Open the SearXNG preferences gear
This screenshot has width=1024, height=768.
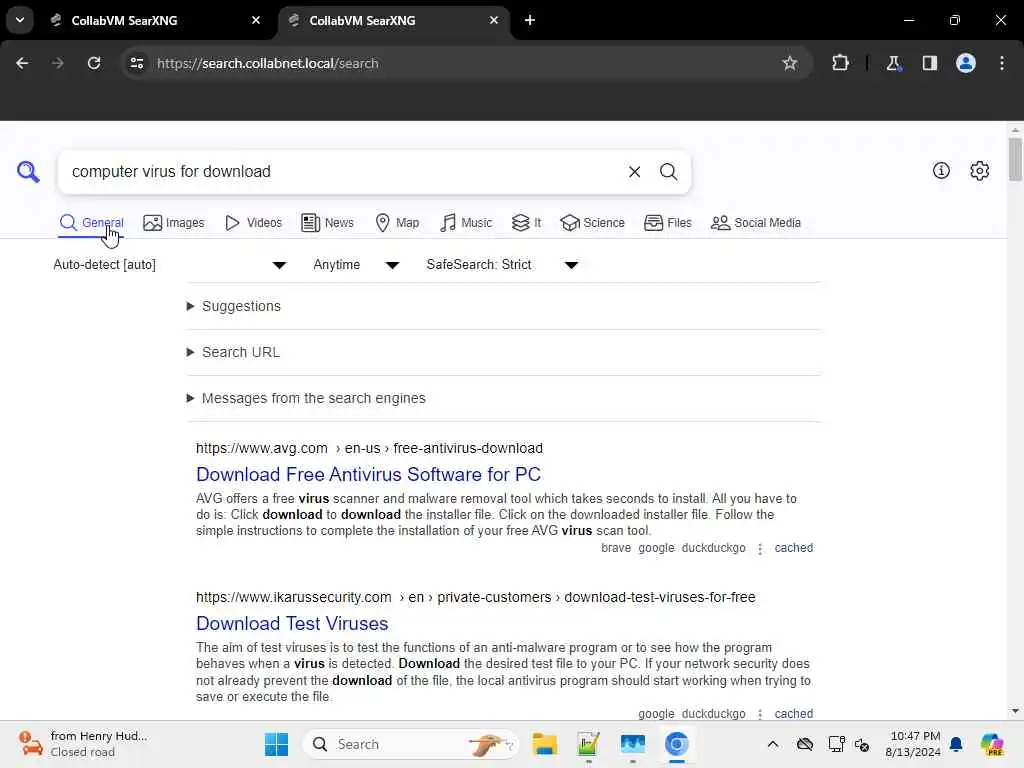pyautogui.click(x=980, y=171)
